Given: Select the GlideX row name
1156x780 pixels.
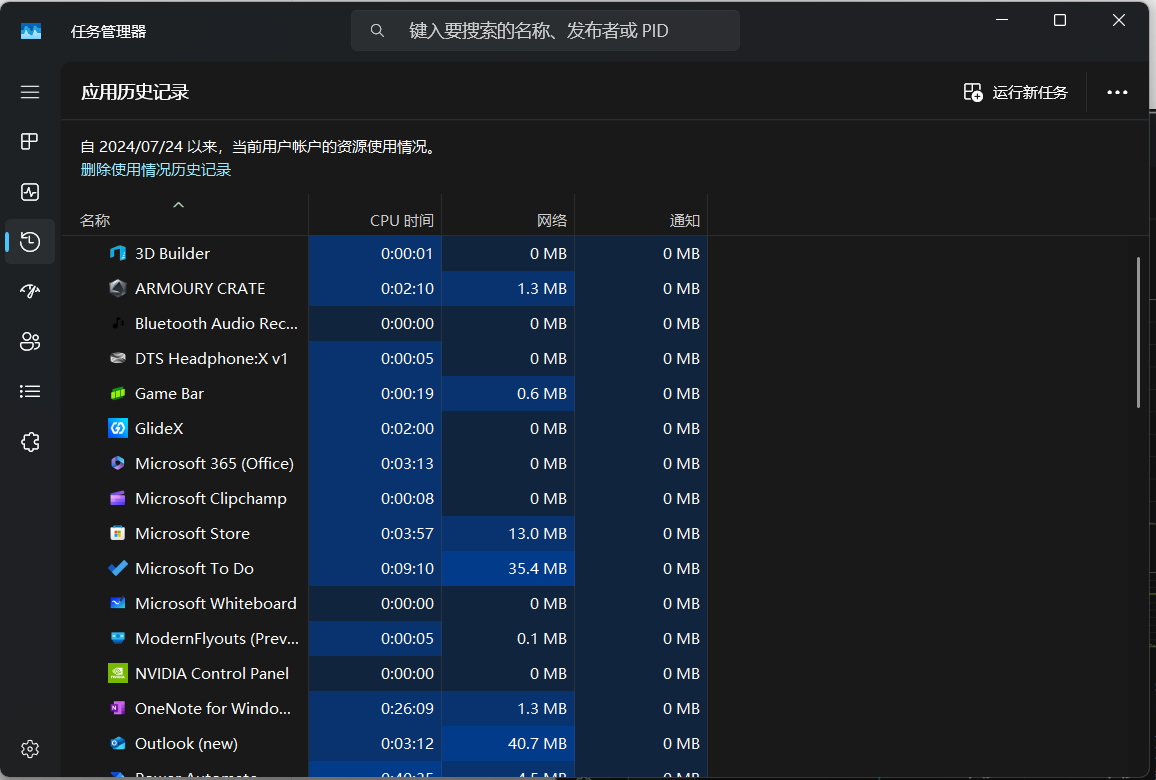Looking at the screenshot, I should point(159,428).
